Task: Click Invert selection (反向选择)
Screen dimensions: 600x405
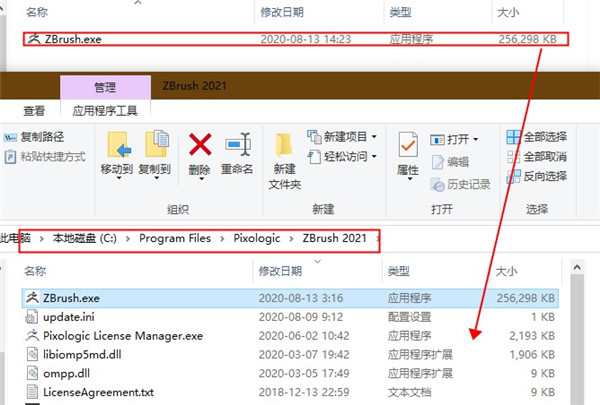Action: point(536,176)
